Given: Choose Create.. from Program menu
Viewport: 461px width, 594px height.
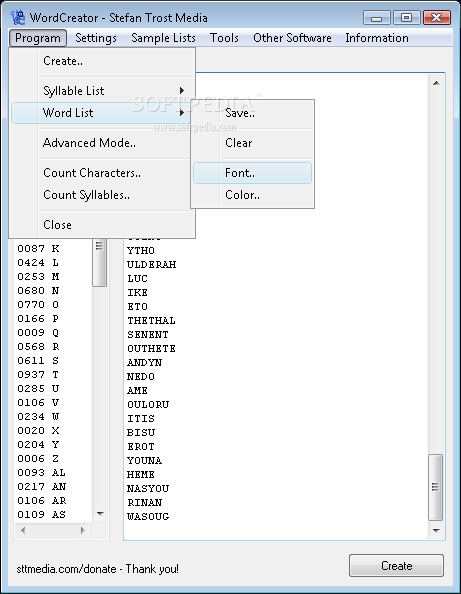Looking at the screenshot, I should pyautogui.click(x=102, y=61).
